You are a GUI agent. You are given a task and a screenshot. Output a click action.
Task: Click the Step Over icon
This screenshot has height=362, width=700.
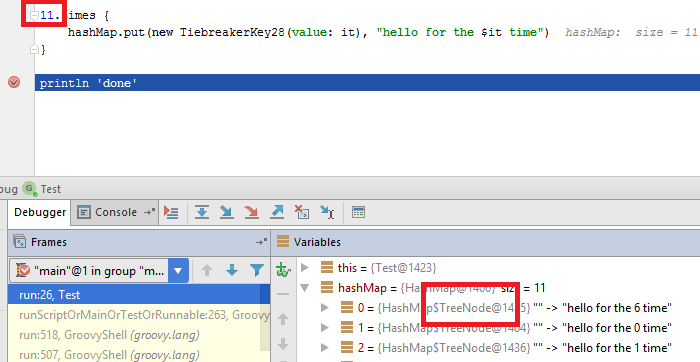pos(202,212)
